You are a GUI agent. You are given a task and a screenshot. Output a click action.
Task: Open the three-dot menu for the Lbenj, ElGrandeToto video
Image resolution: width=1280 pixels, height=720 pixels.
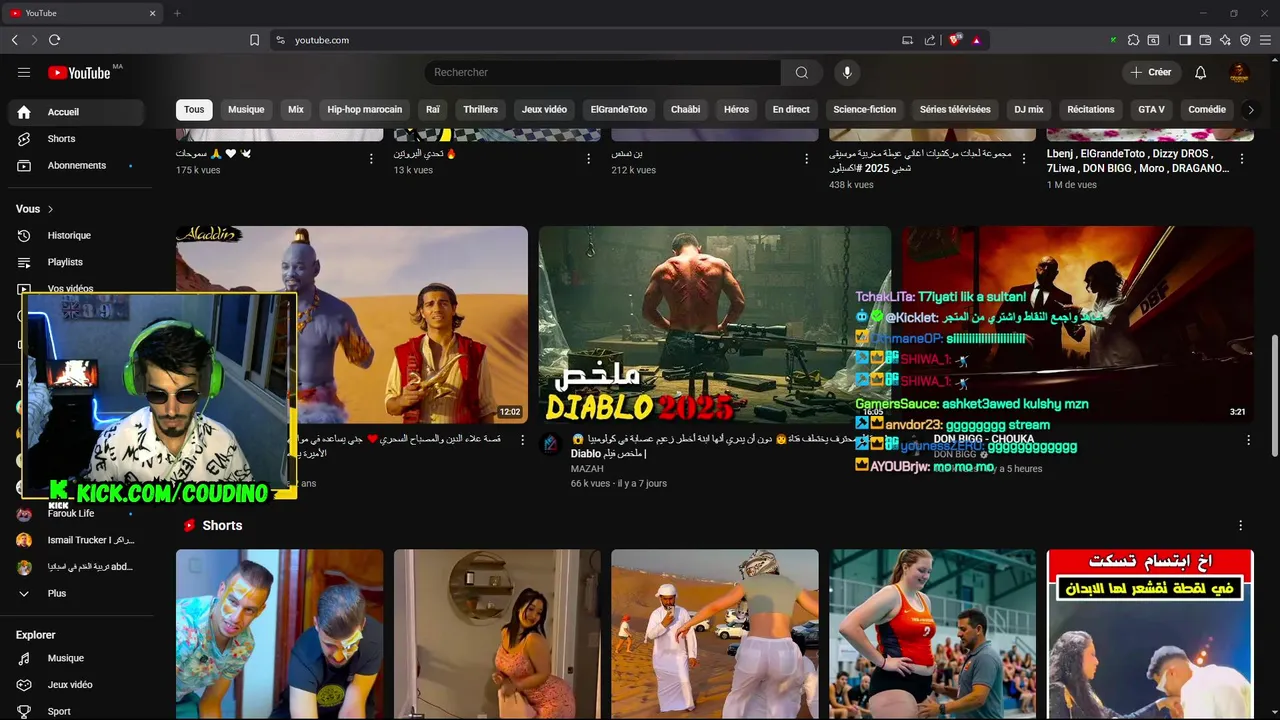tap(1242, 159)
